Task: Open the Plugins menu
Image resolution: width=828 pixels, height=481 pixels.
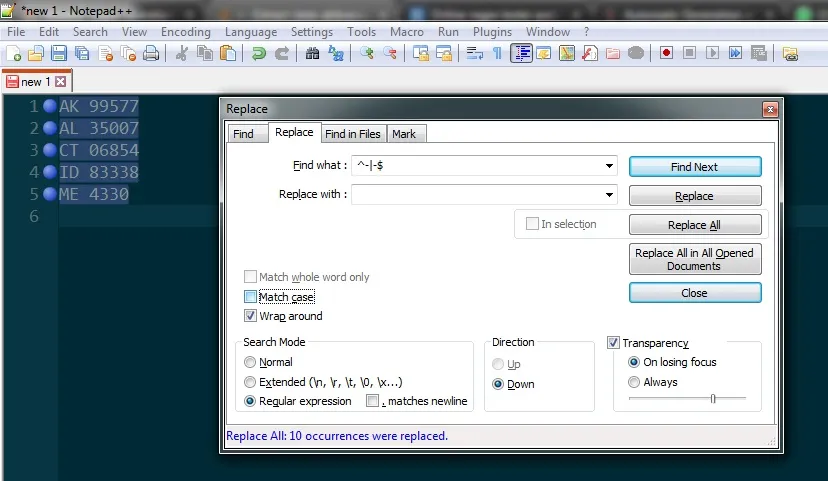Action: [492, 32]
